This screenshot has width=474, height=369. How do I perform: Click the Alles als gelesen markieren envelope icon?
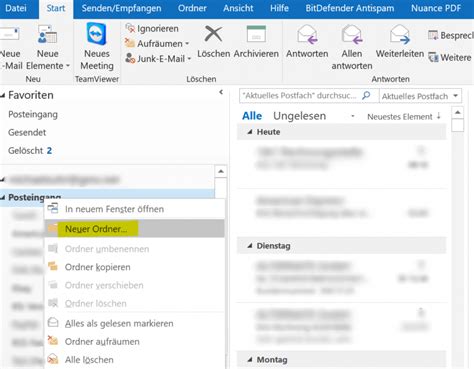[53, 322]
